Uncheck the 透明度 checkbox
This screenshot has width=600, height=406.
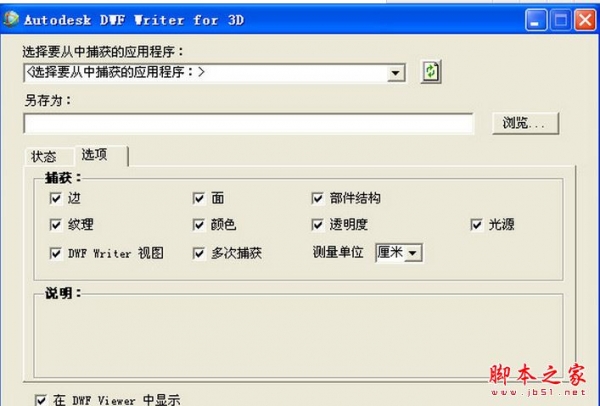point(317,225)
